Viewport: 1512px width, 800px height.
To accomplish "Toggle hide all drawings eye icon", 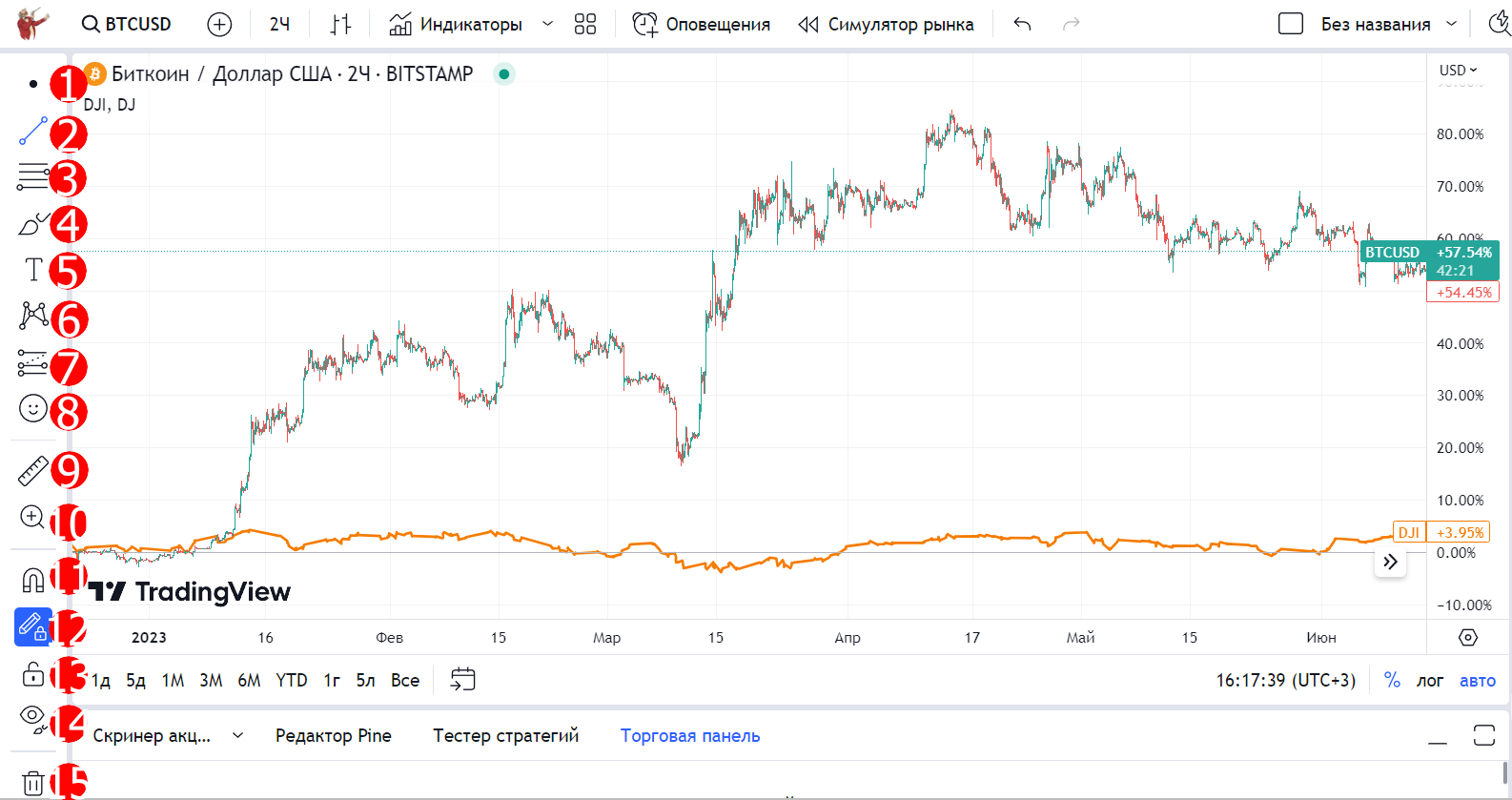I will pyautogui.click(x=33, y=720).
